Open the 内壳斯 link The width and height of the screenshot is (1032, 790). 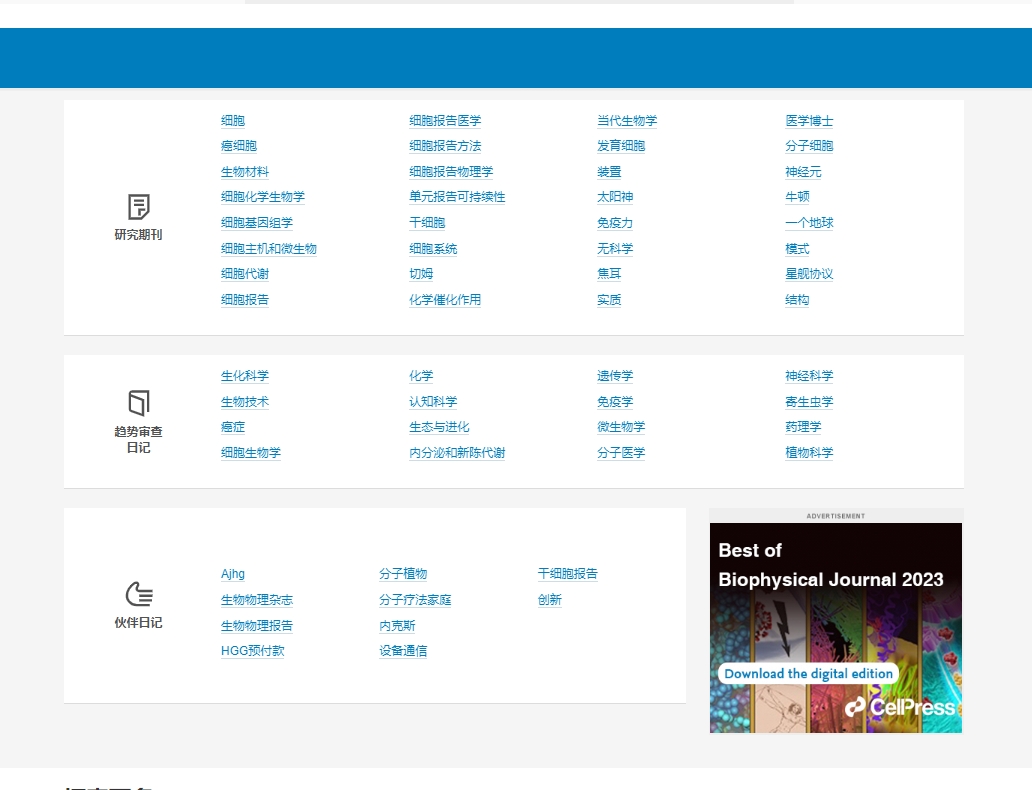pos(397,625)
